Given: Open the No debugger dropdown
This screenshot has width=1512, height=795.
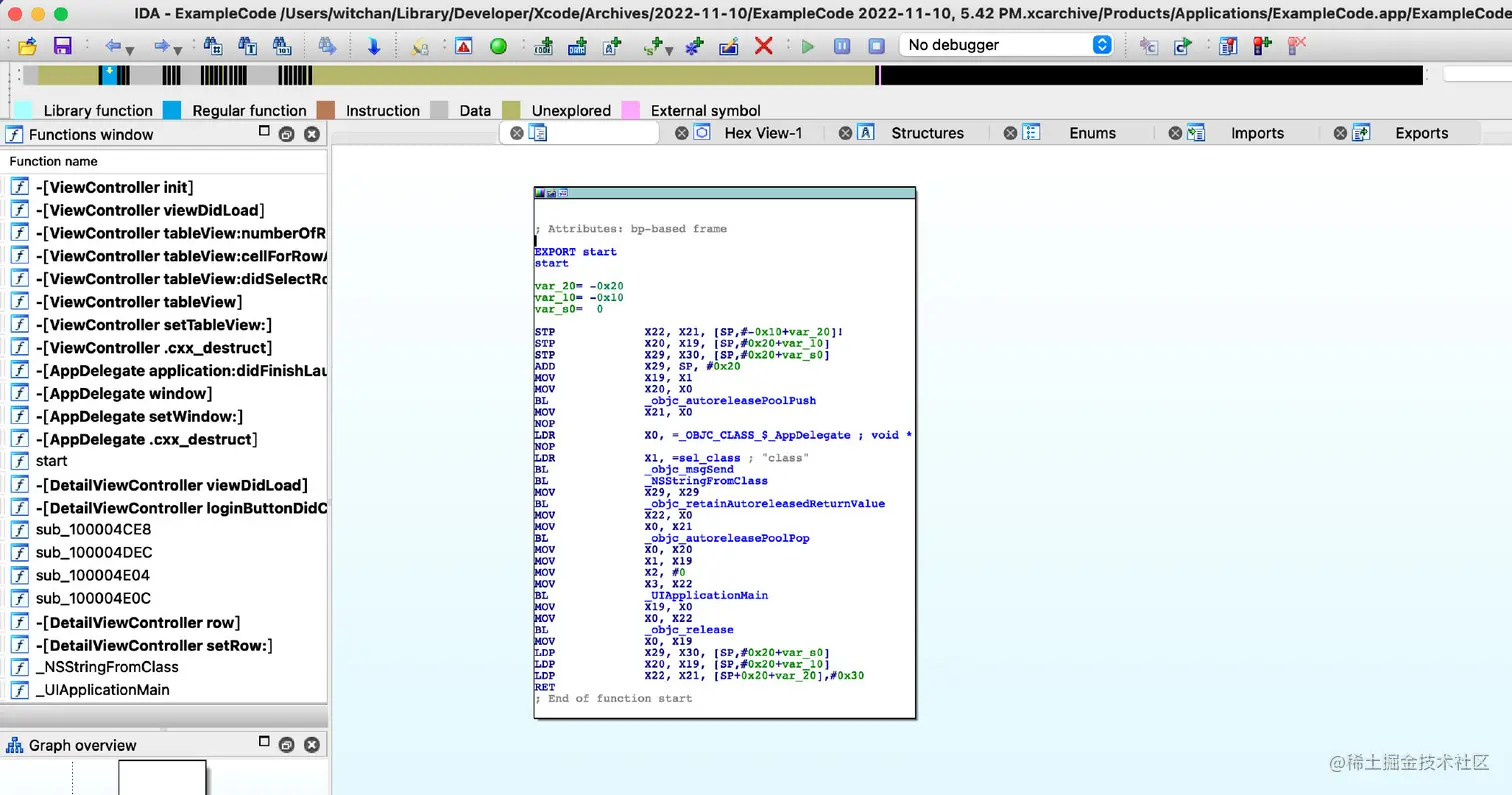Looking at the screenshot, I should click(1006, 45).
